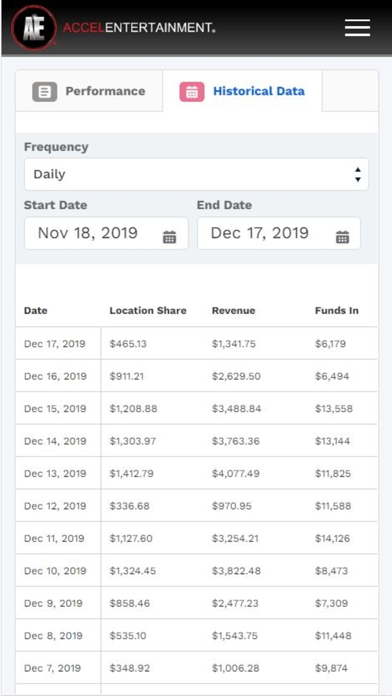Click the Nov 18, 2019 start date field
Image resolution: width=392 pixels, height=696 pixels.
pyautogui.click(x=106, y=233)
